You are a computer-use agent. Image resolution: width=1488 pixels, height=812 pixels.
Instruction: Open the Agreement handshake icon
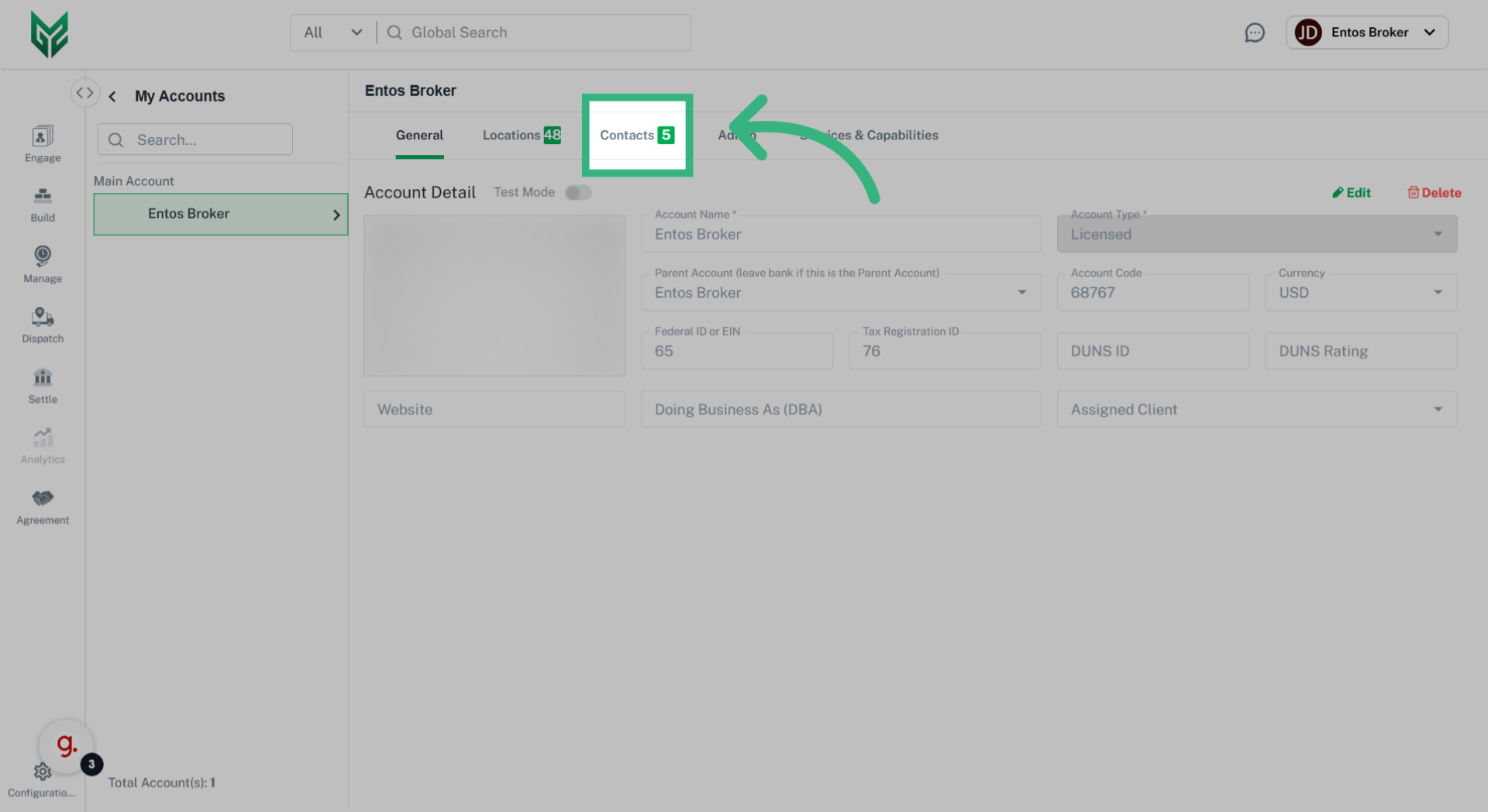tap(43, 498)
